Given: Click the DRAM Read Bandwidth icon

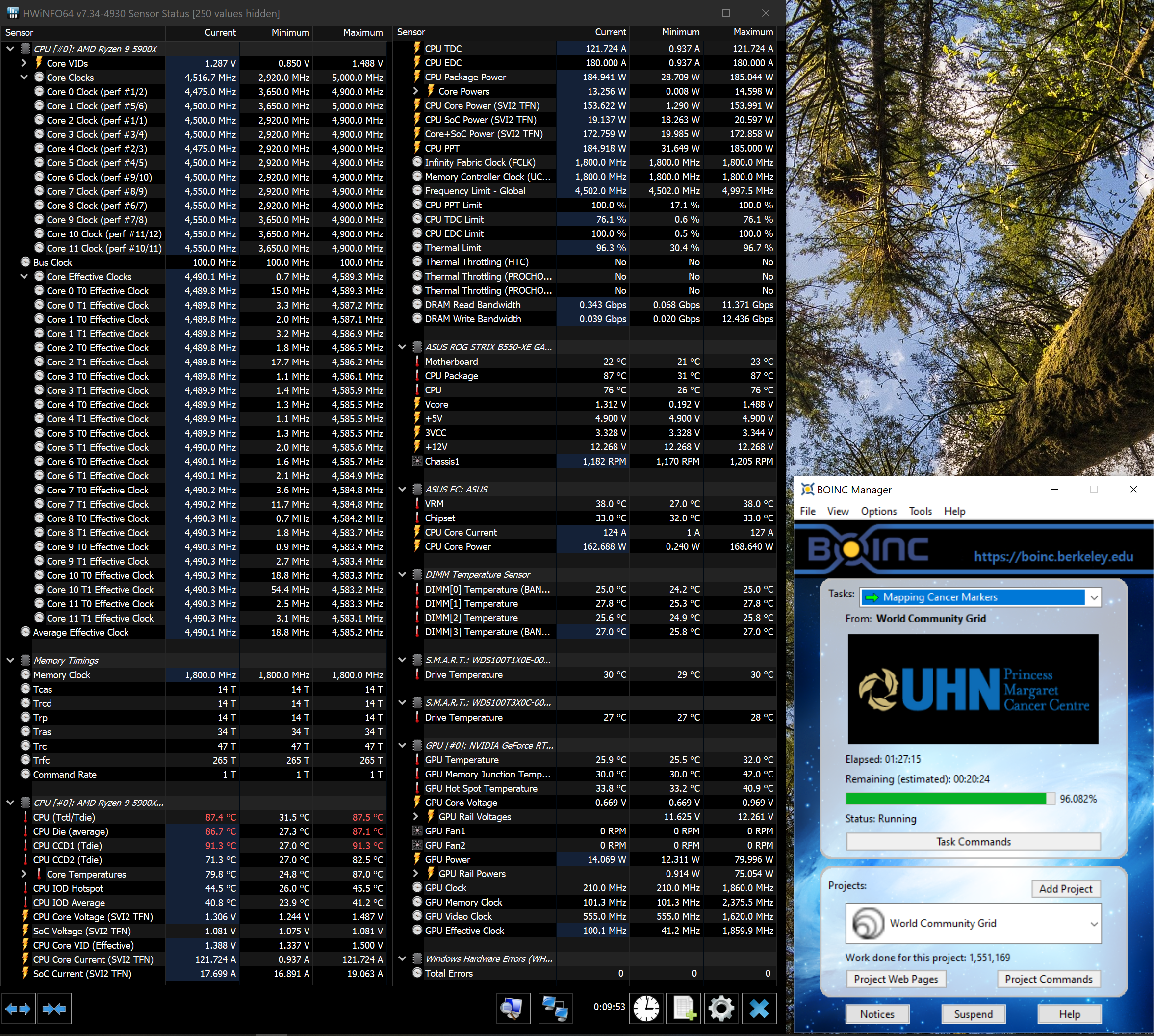Looking at the screenshot, I should [417, 305].
